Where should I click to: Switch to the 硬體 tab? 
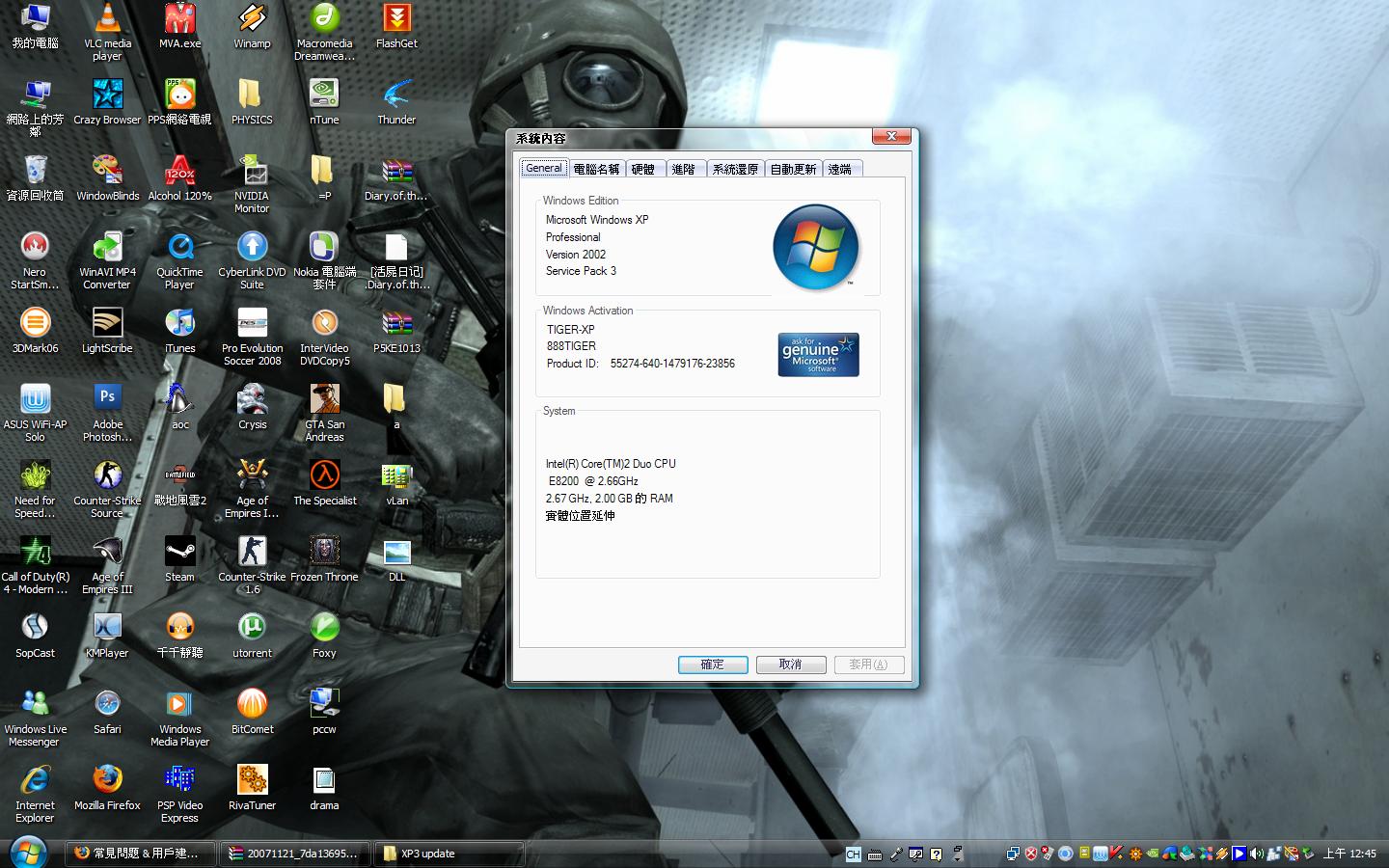pos(643,168)
